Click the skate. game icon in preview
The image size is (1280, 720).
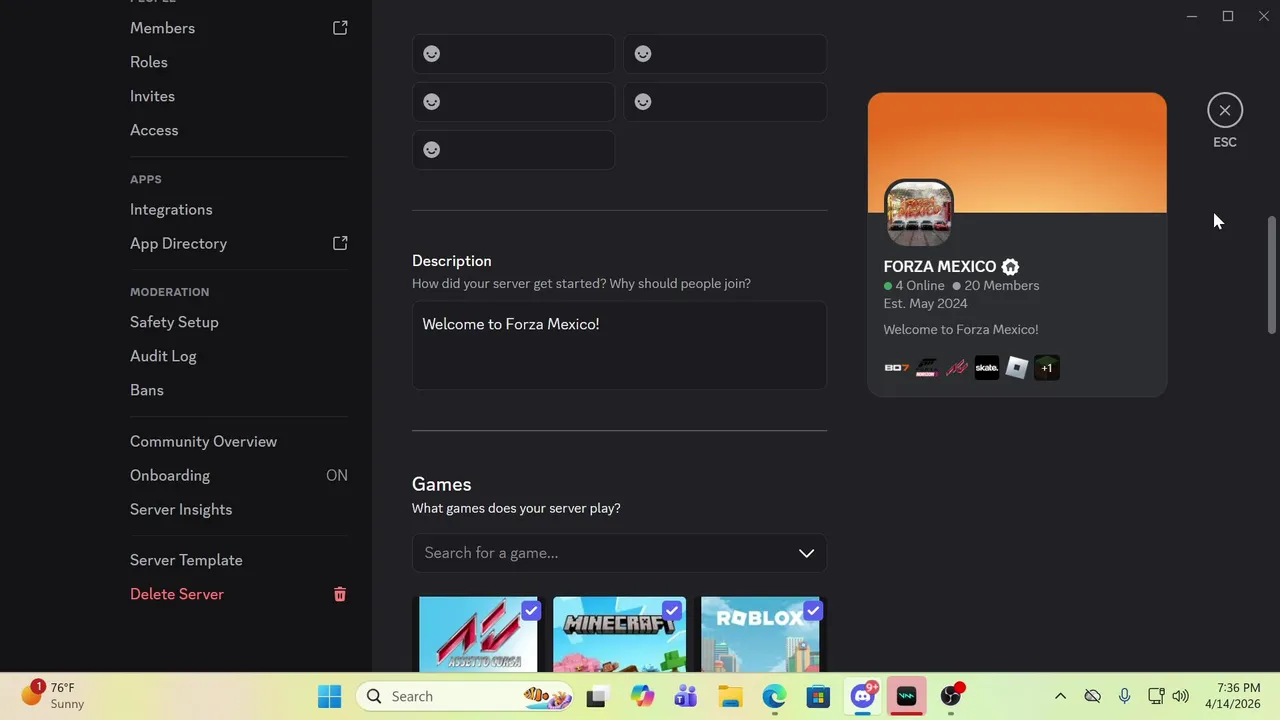click(987, 368)
